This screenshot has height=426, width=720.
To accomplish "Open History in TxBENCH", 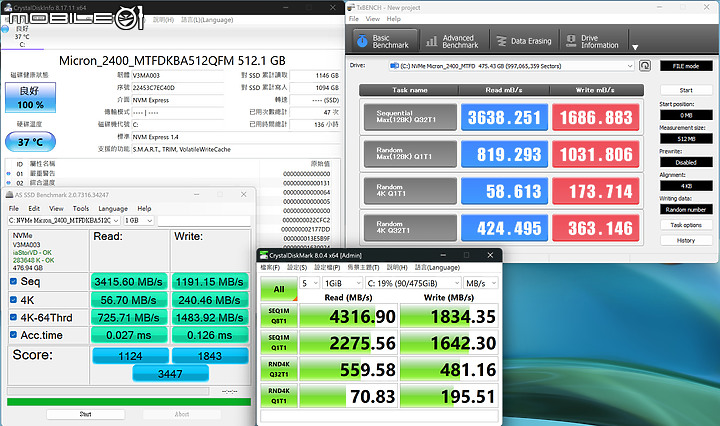I will click(686, 240).
